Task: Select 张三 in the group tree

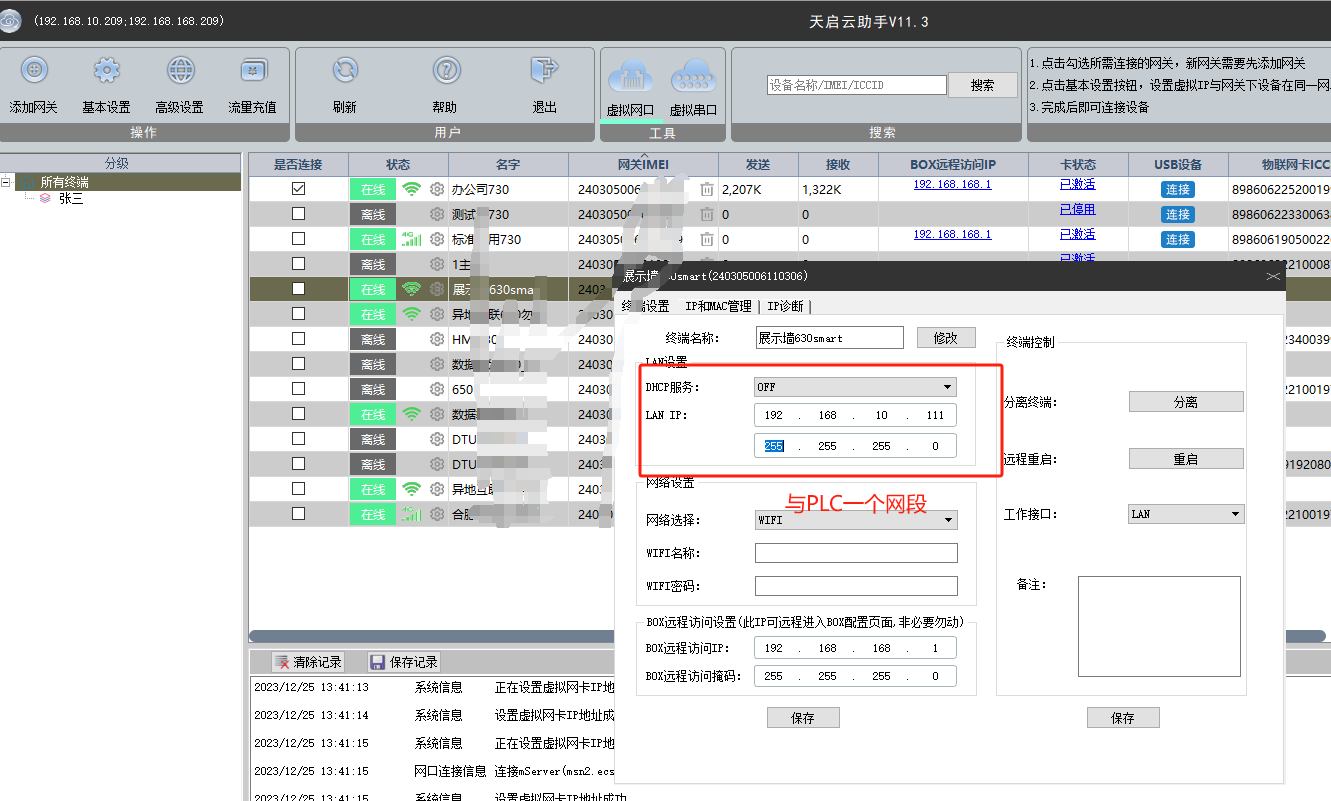Action: point(71,198)
